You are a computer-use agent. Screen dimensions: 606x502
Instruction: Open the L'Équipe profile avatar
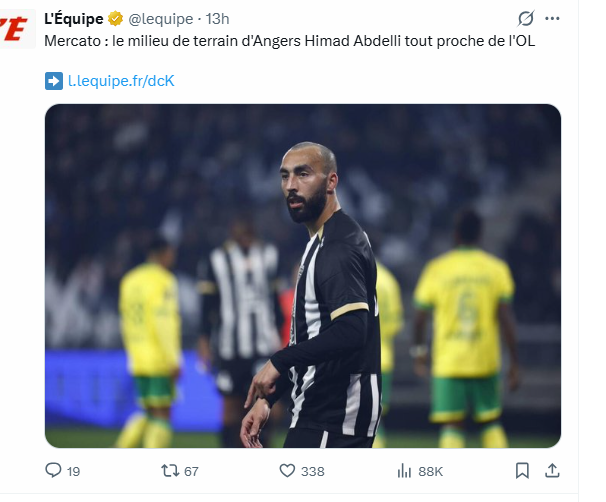click(x=12, y=28)
